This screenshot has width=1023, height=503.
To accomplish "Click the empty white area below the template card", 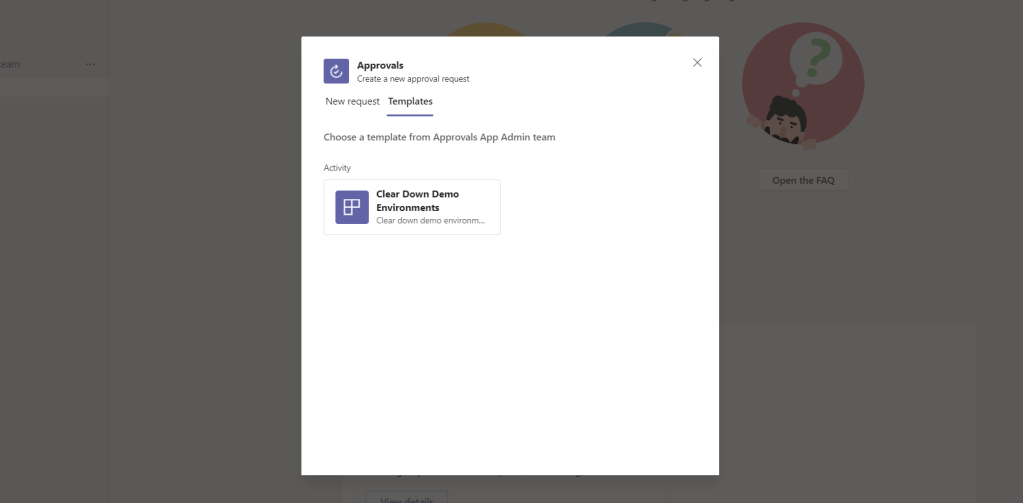I will pyautogui.click(x=510, y=350).
